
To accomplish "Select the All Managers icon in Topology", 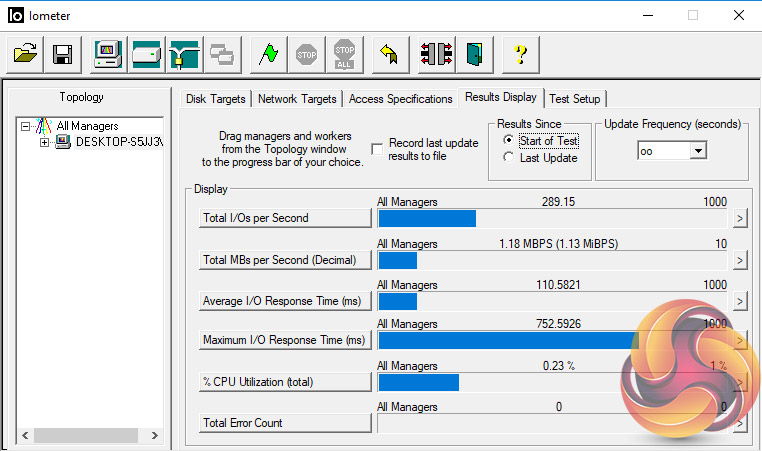I will [x=43, y=126].
